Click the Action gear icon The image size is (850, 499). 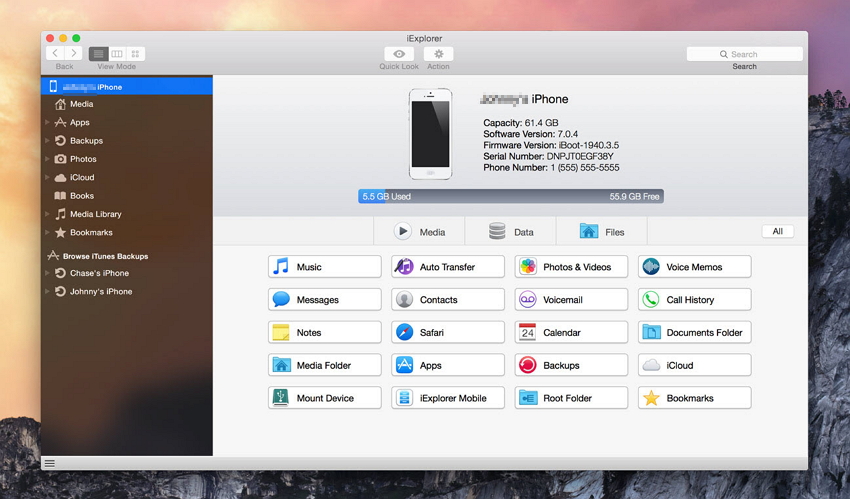tap(438, 54)
